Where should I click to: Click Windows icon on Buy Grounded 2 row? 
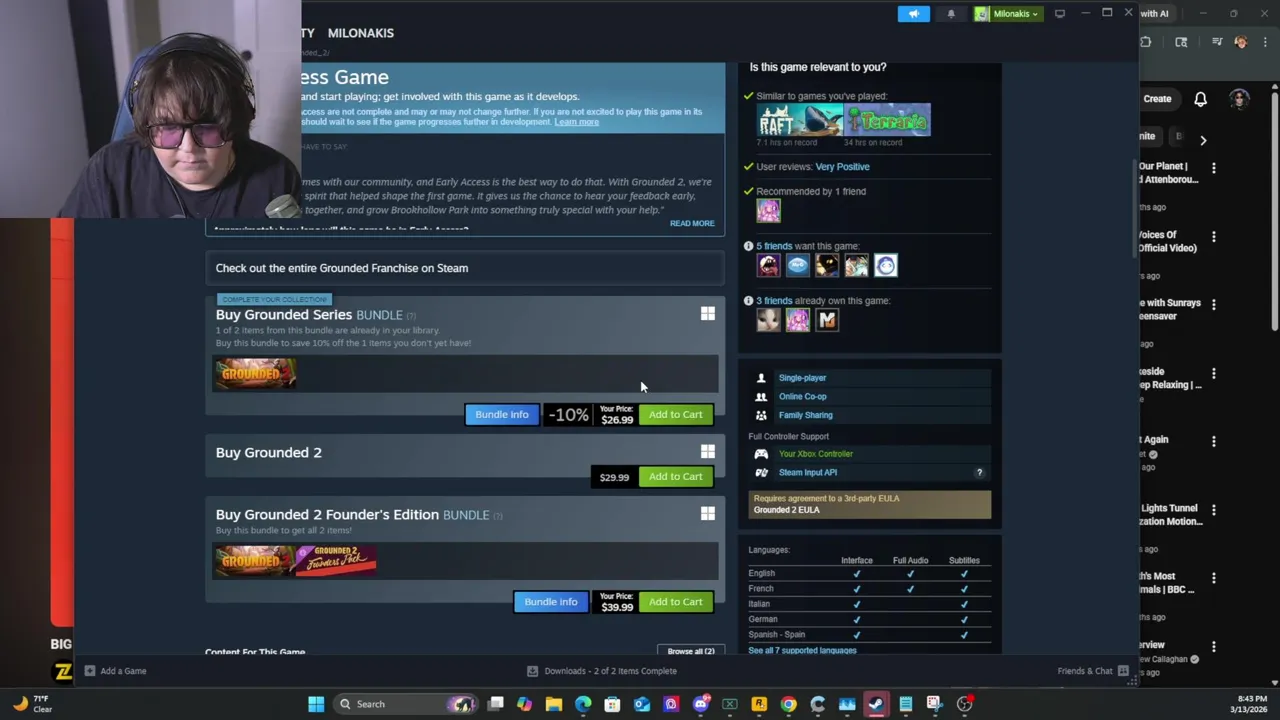708,452
